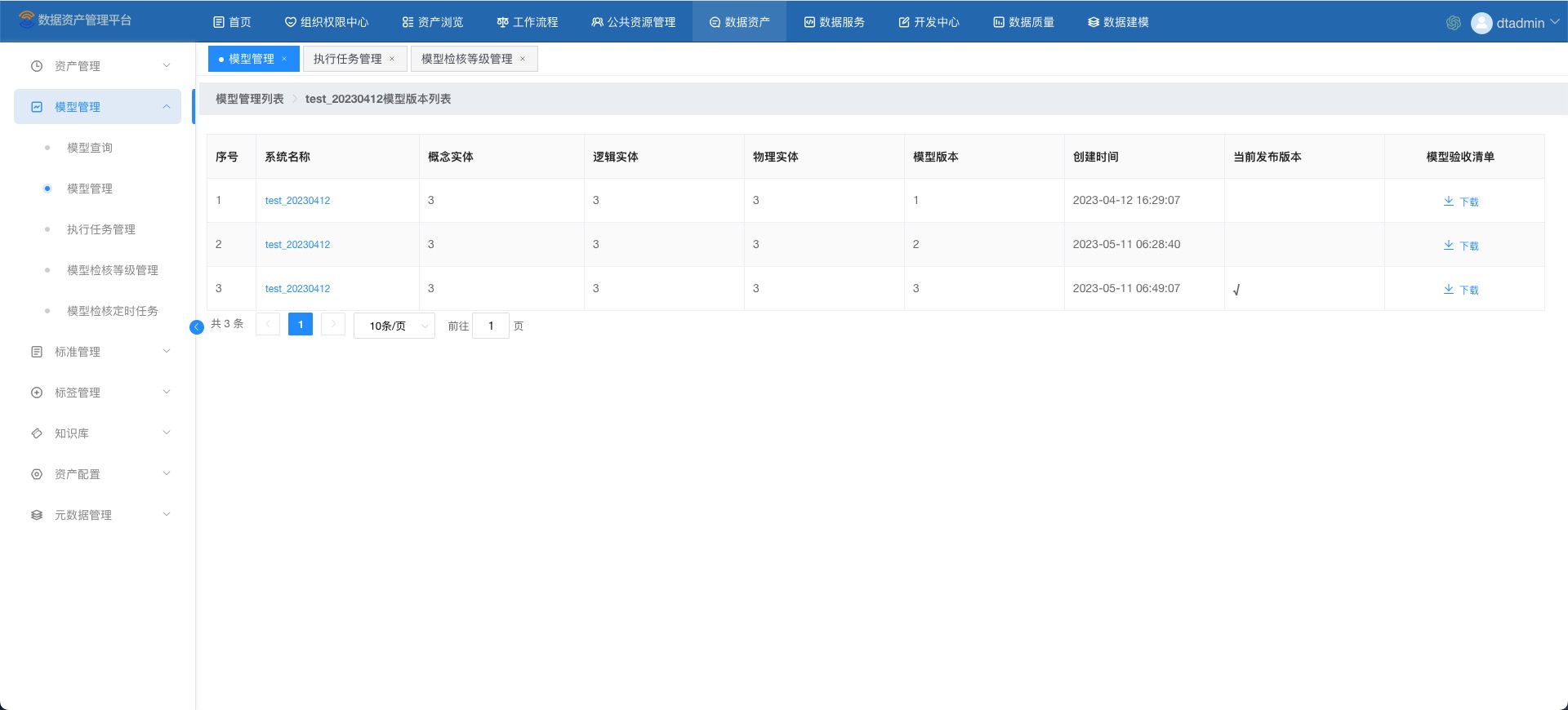Collapse the 模型管理 sidebar menu
Image resolution: width=1568 pixels, height=710 pixels.
[x=167, y=106]
